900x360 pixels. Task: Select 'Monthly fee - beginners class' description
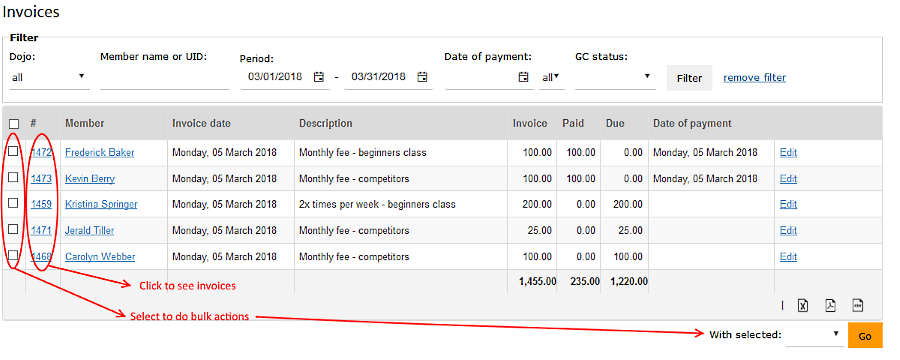tap(363, 153)
